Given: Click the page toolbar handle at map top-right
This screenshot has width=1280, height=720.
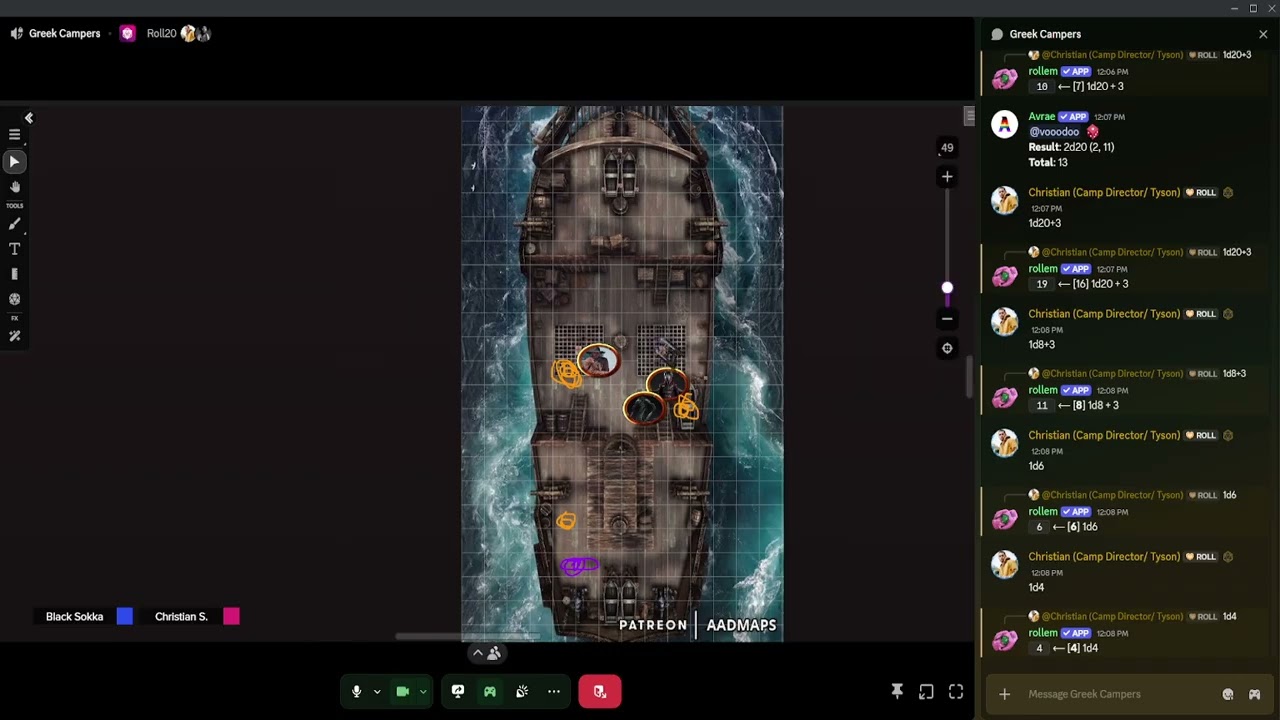Looking at the screenshot, I should [x=969, y=117].
